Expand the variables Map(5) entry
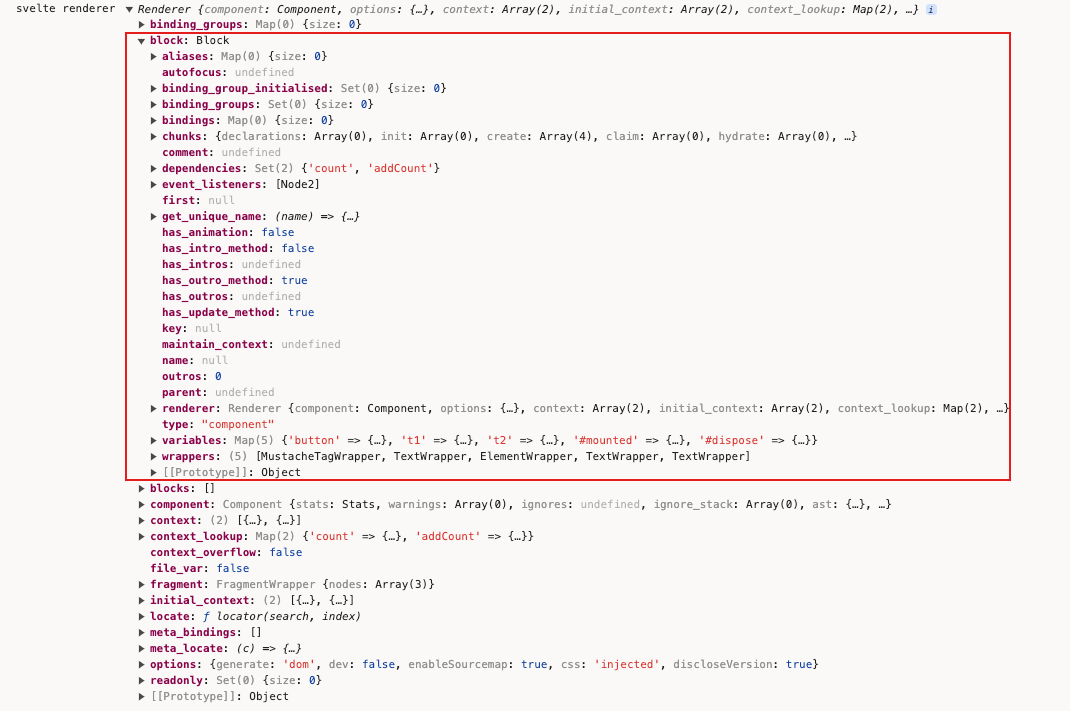 tap(154, 441)
